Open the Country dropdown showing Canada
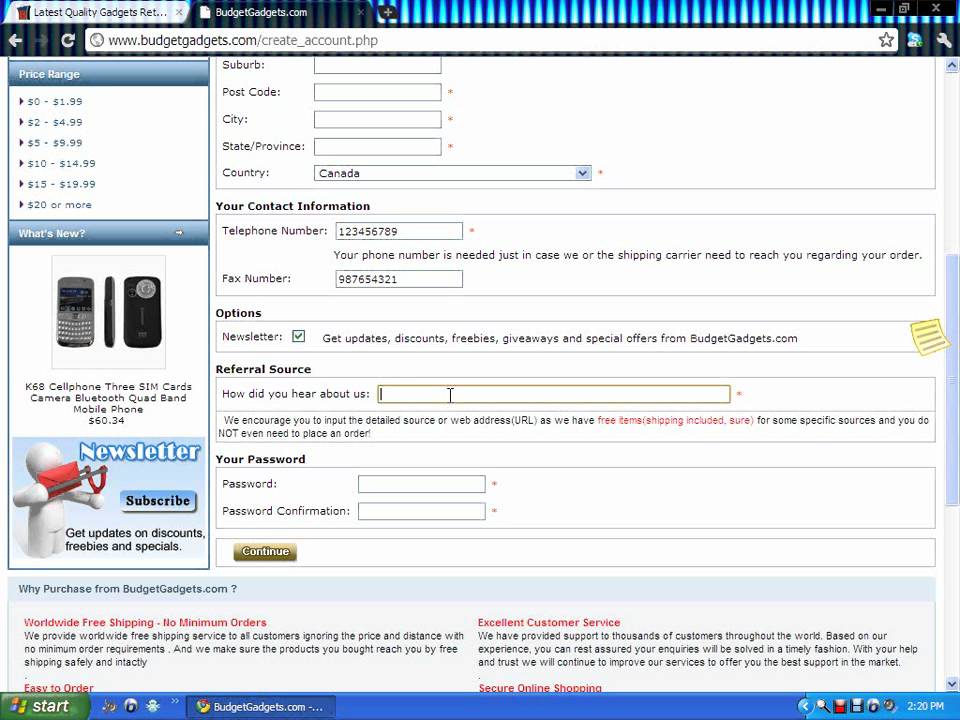Viewport: 960px width, 720px height. pyautogui.click(x=452, y=173)
